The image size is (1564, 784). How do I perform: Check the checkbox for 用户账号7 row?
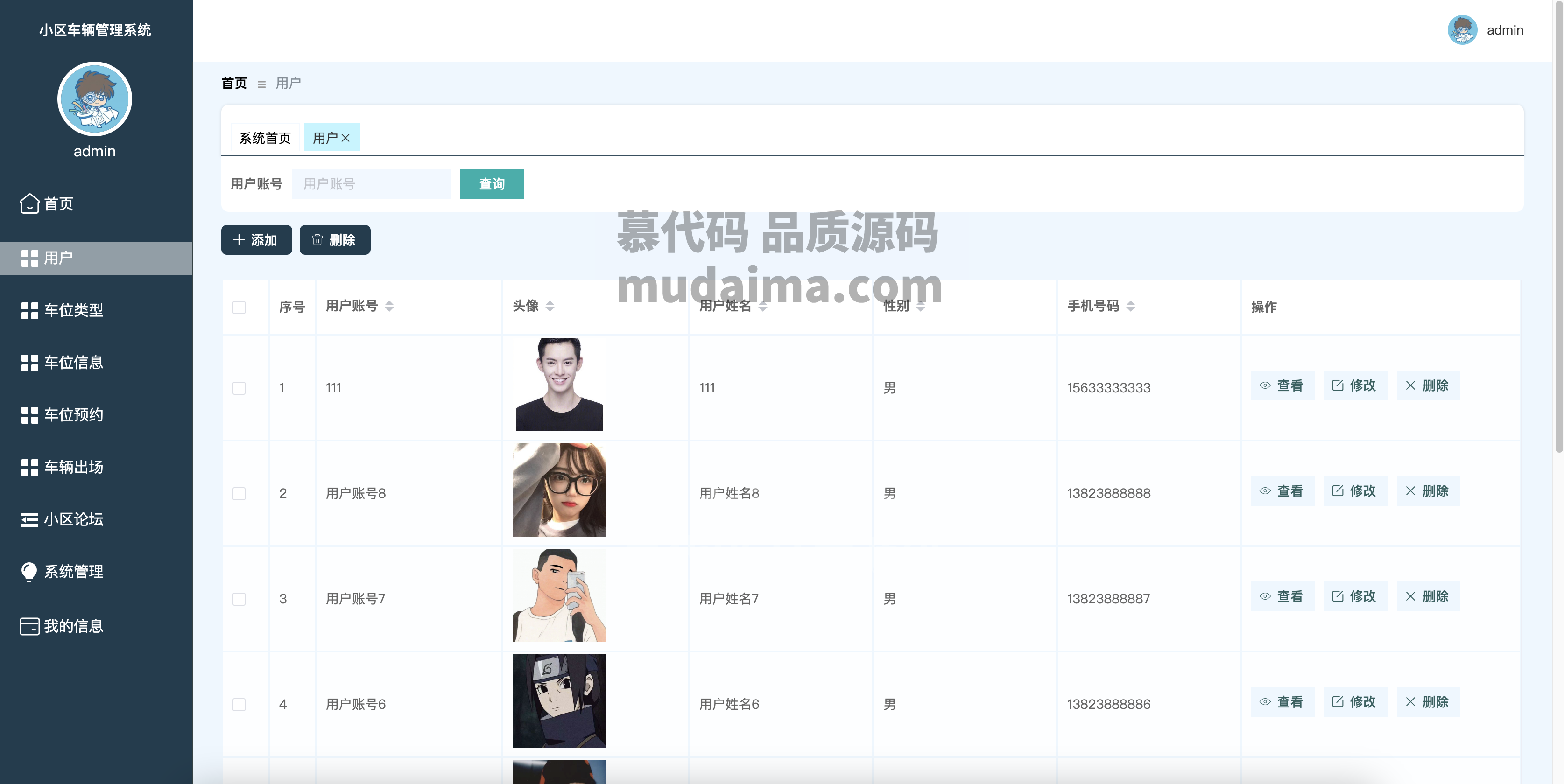239,599
